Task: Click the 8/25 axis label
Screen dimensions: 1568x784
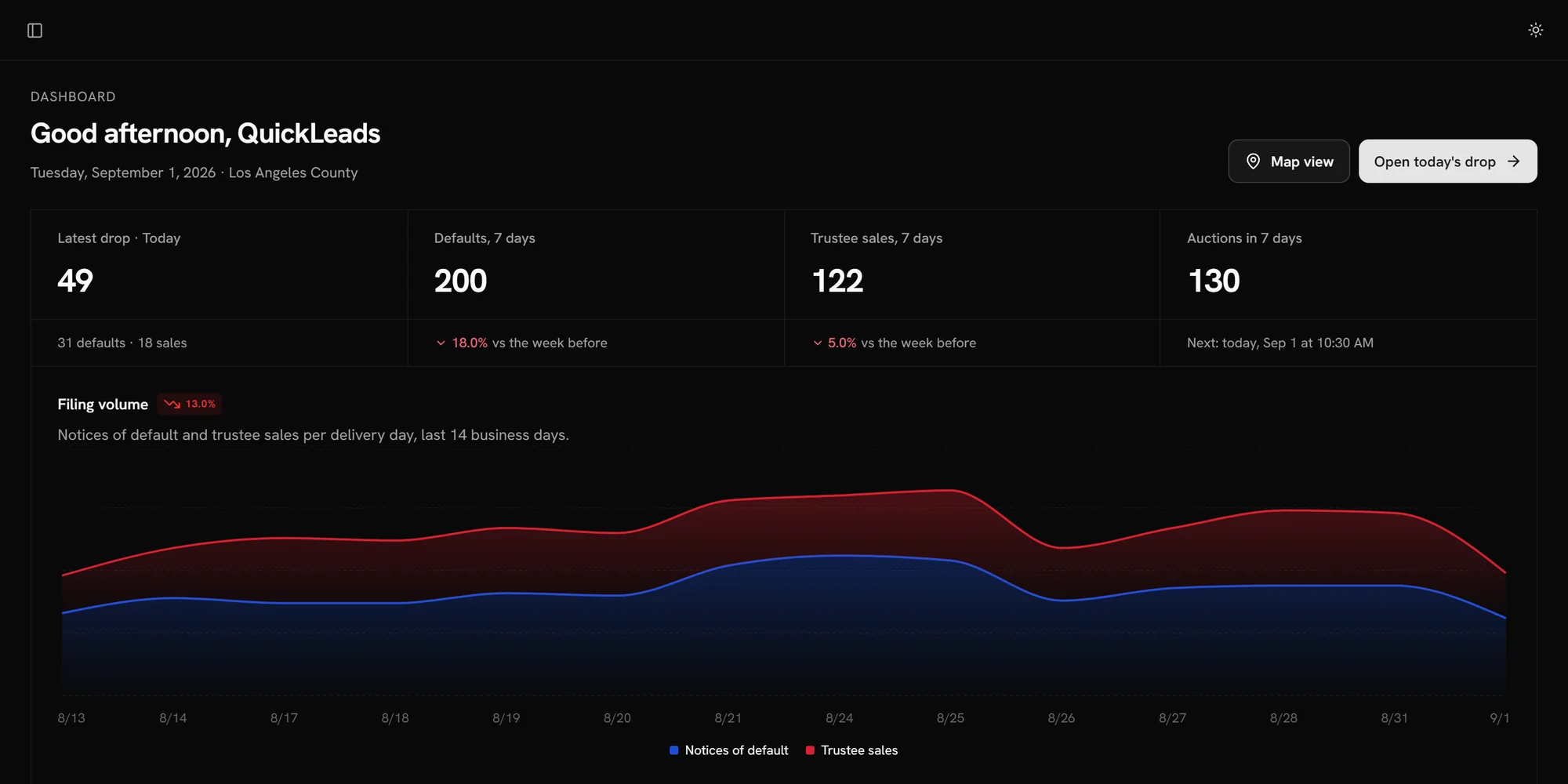Action: pyautogui.click(x=950, y=718)
